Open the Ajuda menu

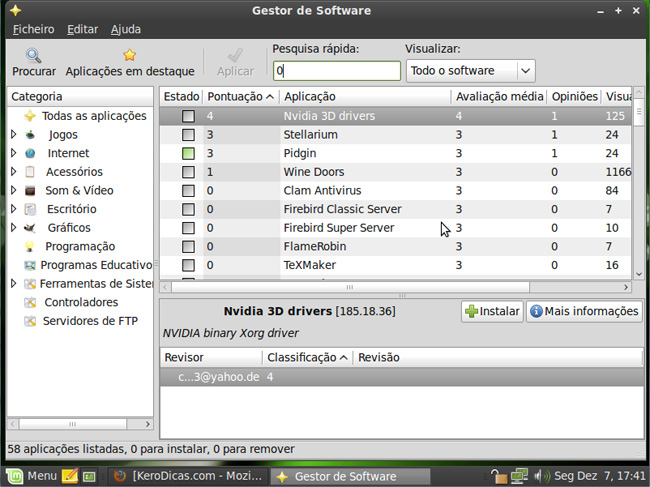pos(126,29)
